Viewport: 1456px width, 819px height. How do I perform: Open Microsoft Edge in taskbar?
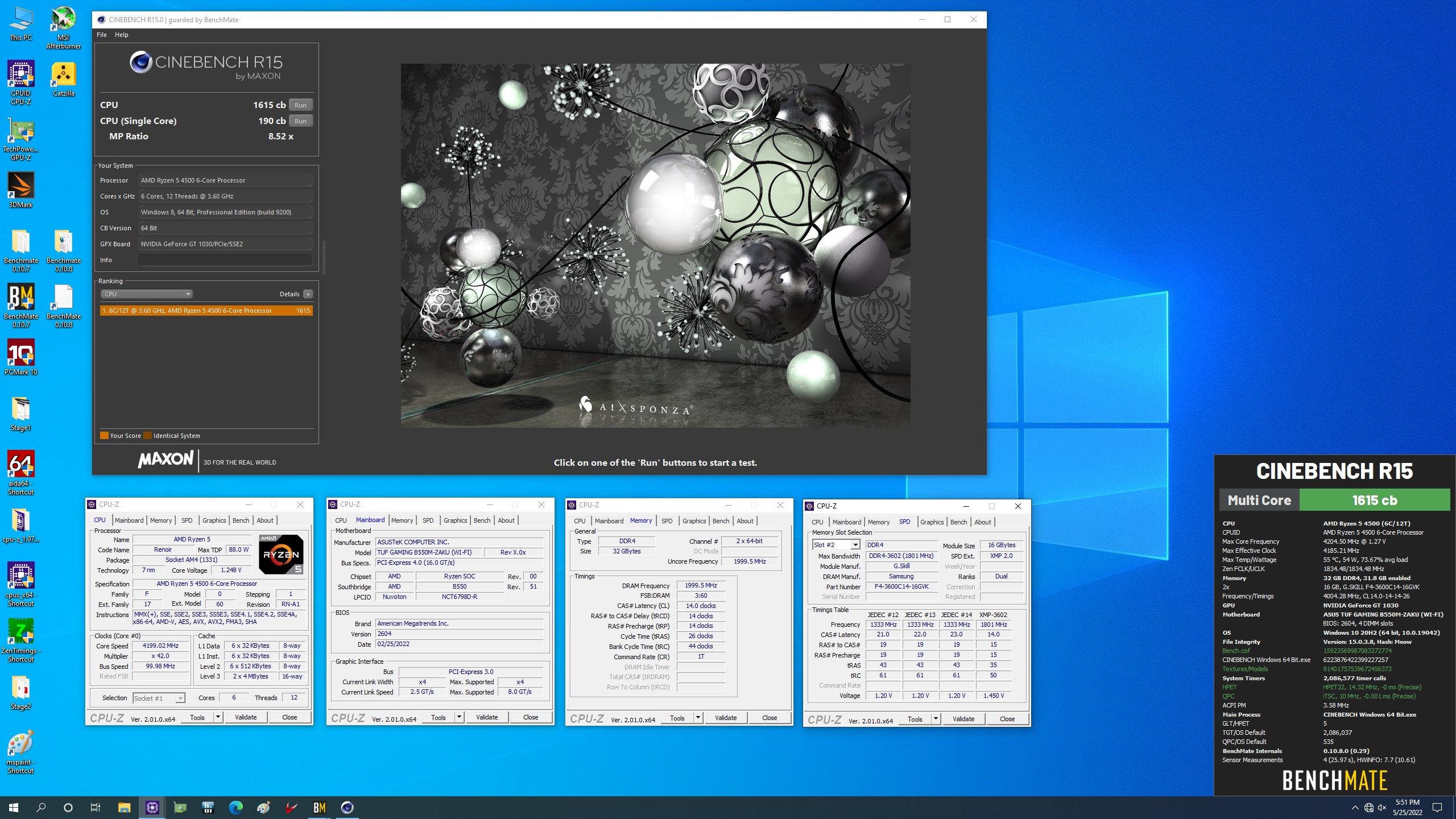(235, 807)
